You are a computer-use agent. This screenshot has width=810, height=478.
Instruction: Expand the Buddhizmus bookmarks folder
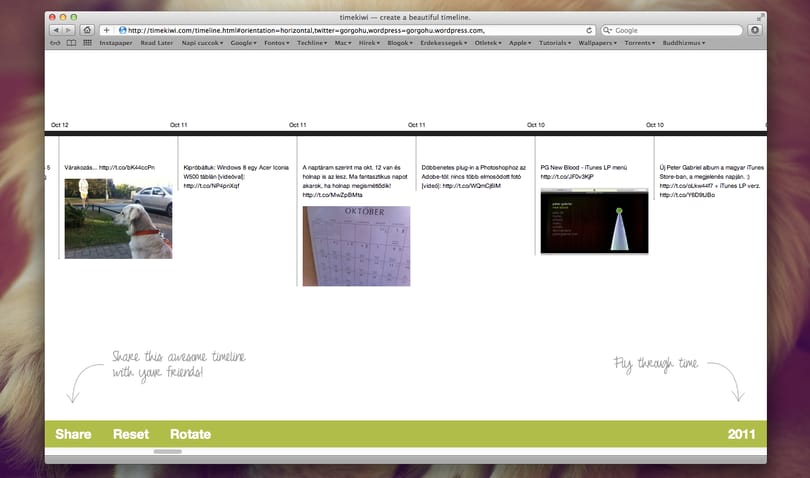[683, 43]
